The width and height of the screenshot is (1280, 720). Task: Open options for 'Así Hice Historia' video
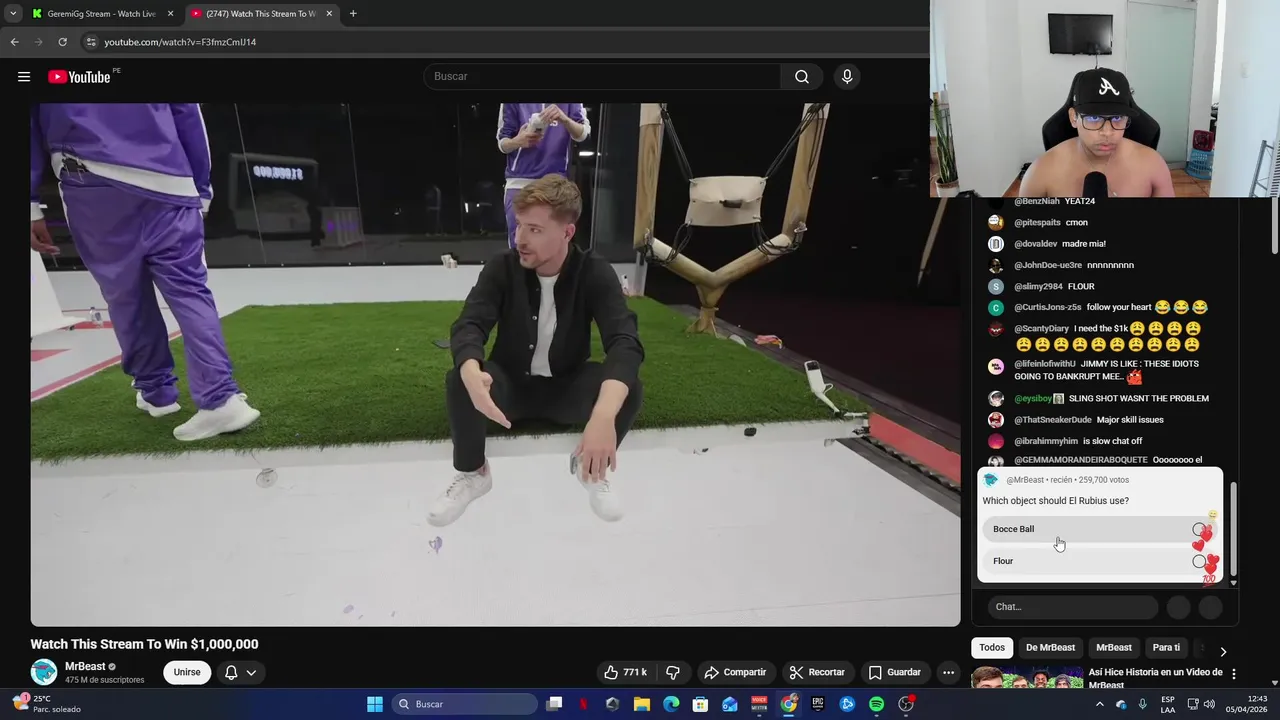(1234, 674)
